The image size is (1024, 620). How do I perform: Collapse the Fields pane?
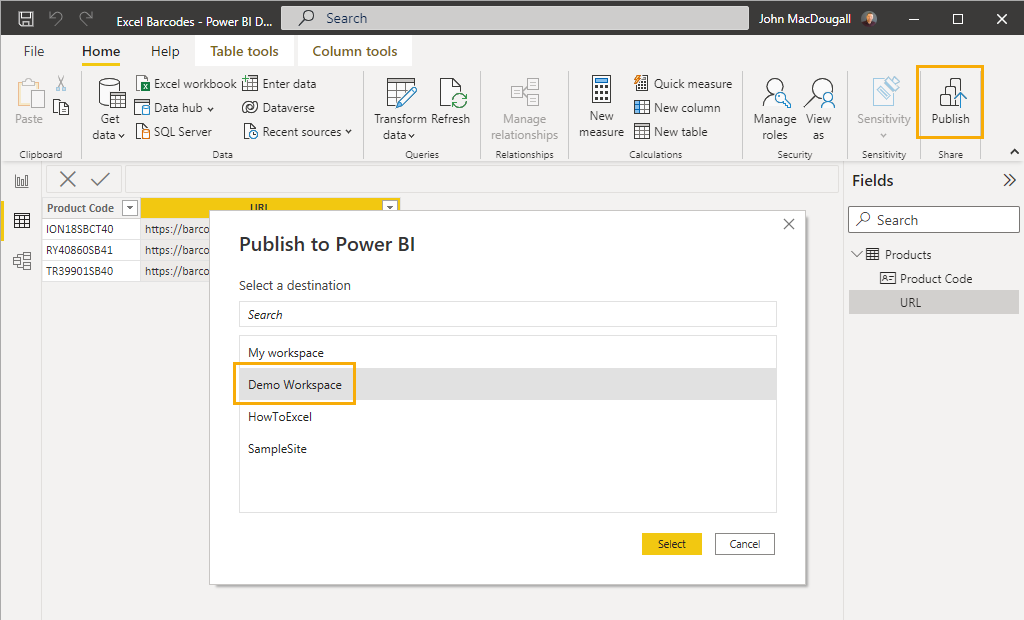click(x=1010, y=180)
